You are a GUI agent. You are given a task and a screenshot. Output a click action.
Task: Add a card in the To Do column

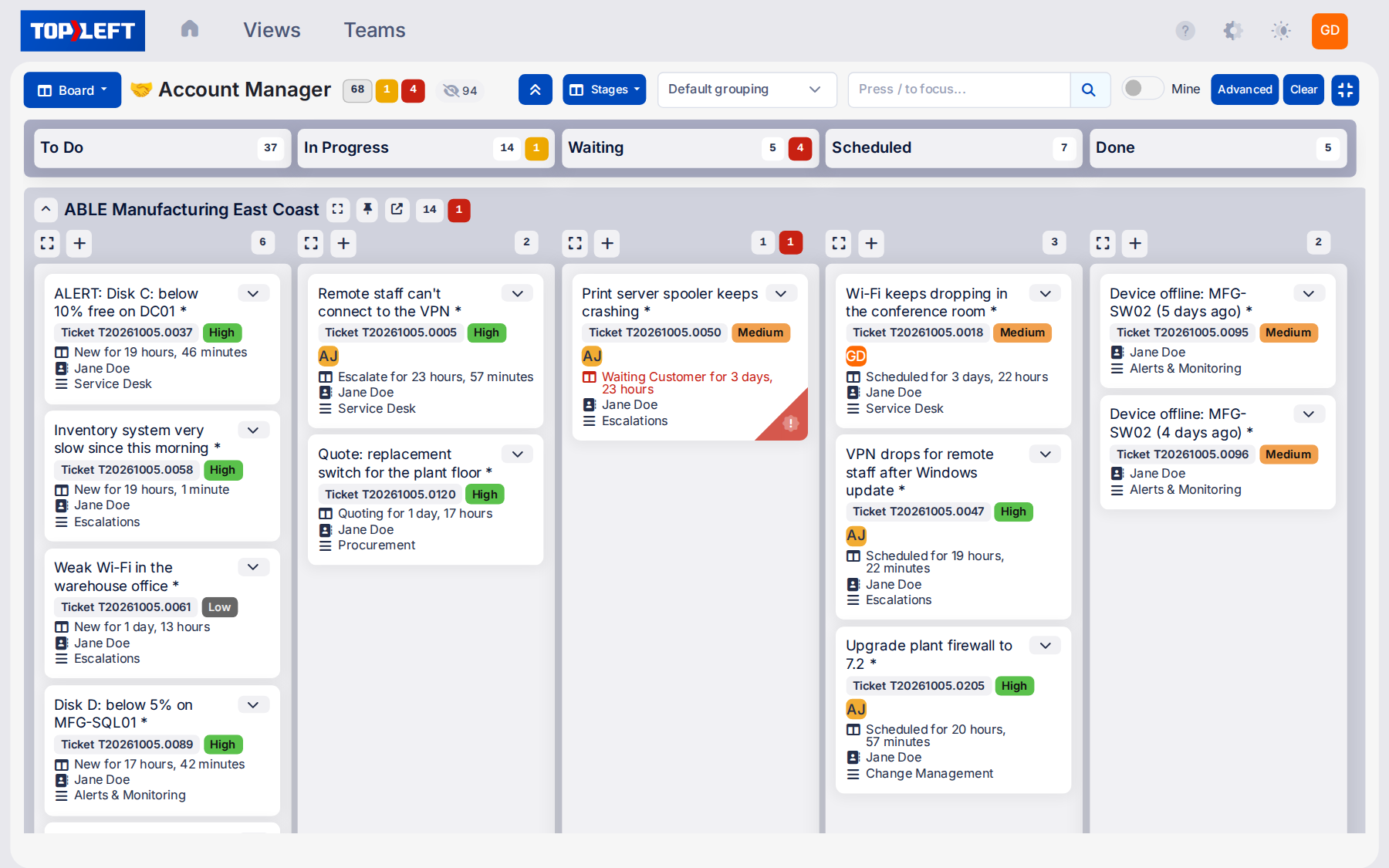(79, 243)
